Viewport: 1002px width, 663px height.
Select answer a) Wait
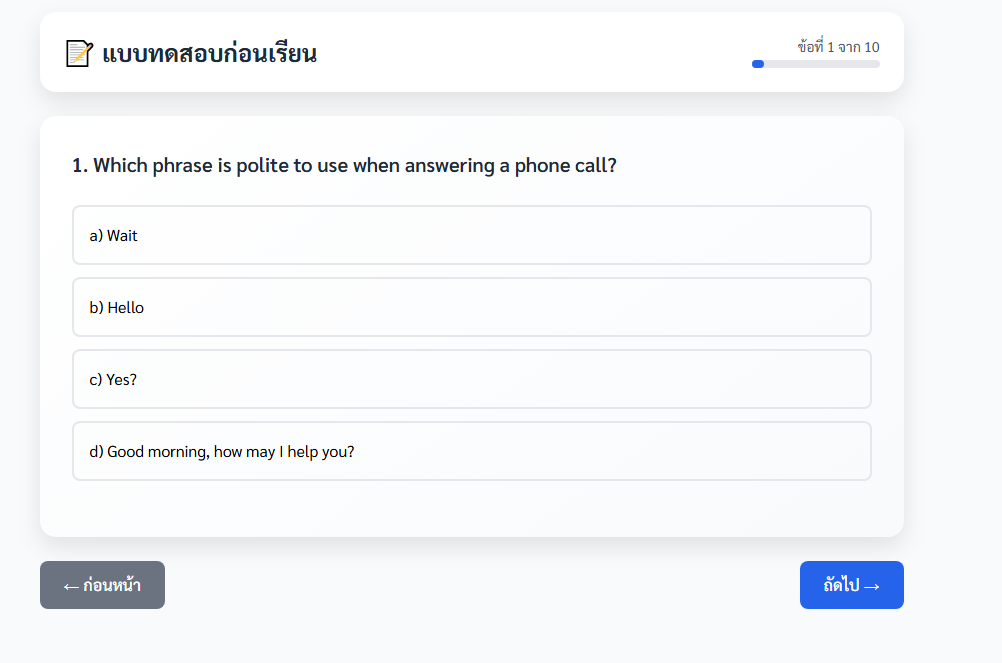point(472,235)
